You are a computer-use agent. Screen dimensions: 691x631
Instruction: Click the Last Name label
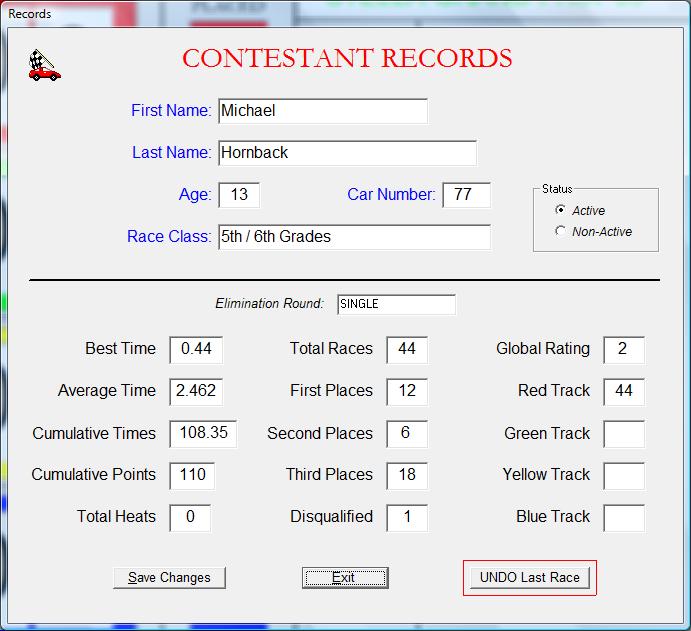[171, 152]
